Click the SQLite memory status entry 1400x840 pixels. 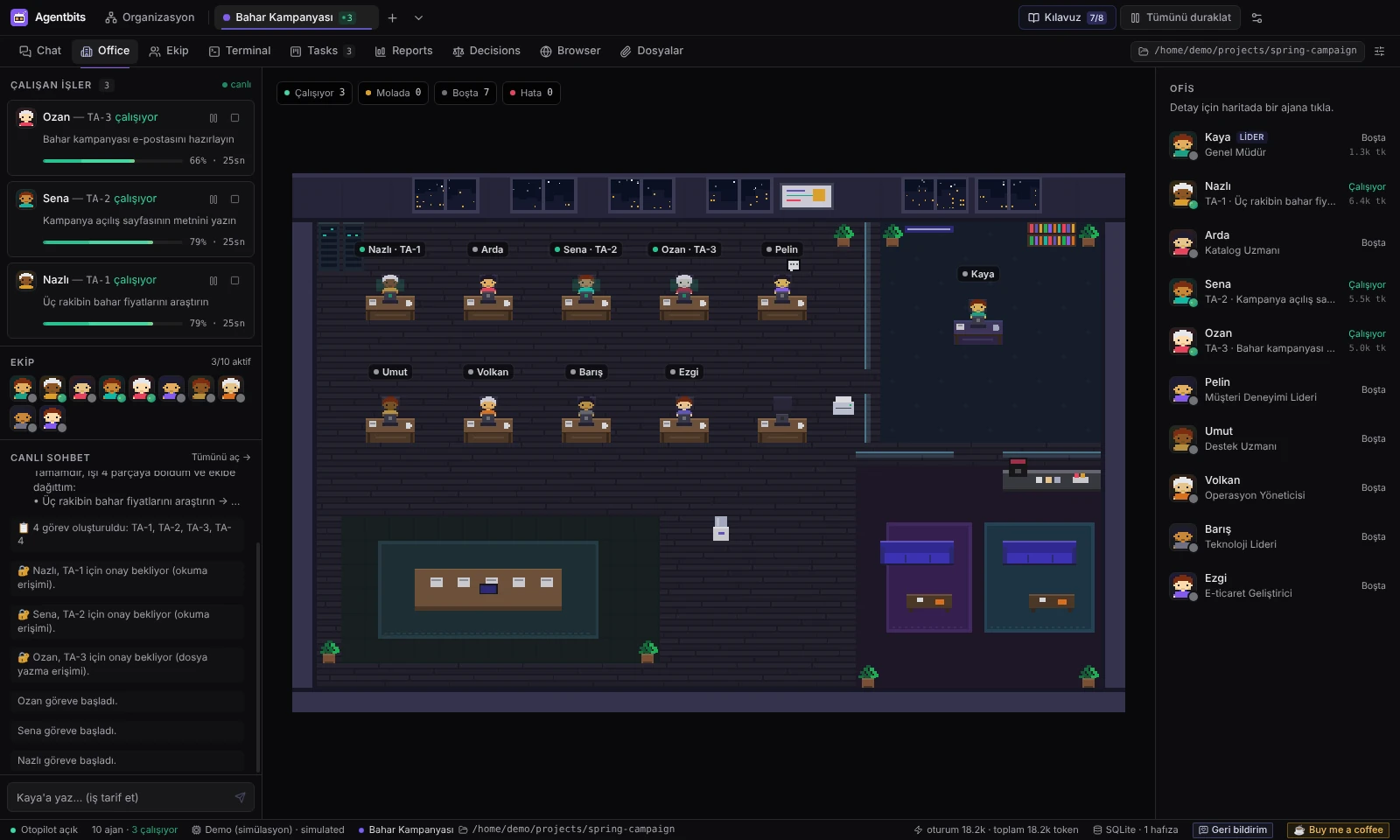(1136, 829)
